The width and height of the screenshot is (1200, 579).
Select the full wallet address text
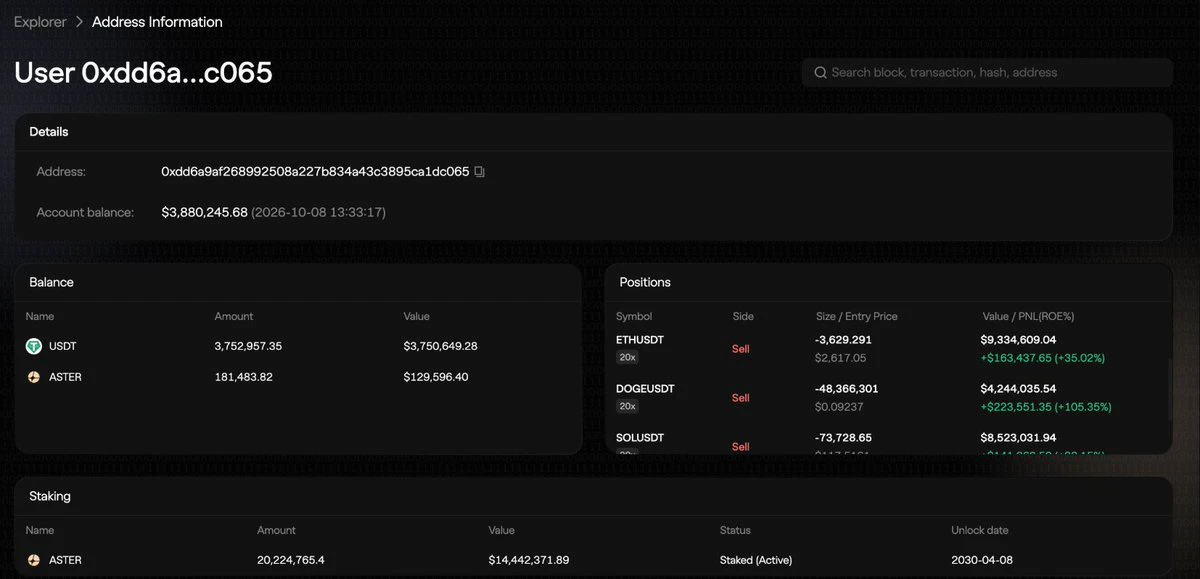pyautogui.click(x=315, y=172)
